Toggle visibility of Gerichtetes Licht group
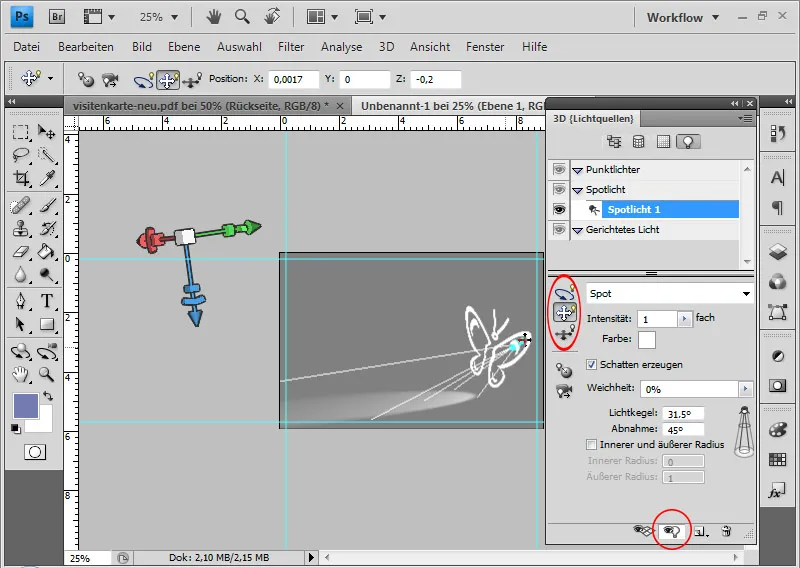Screen dimensions: 800x568 coord(559,230)
